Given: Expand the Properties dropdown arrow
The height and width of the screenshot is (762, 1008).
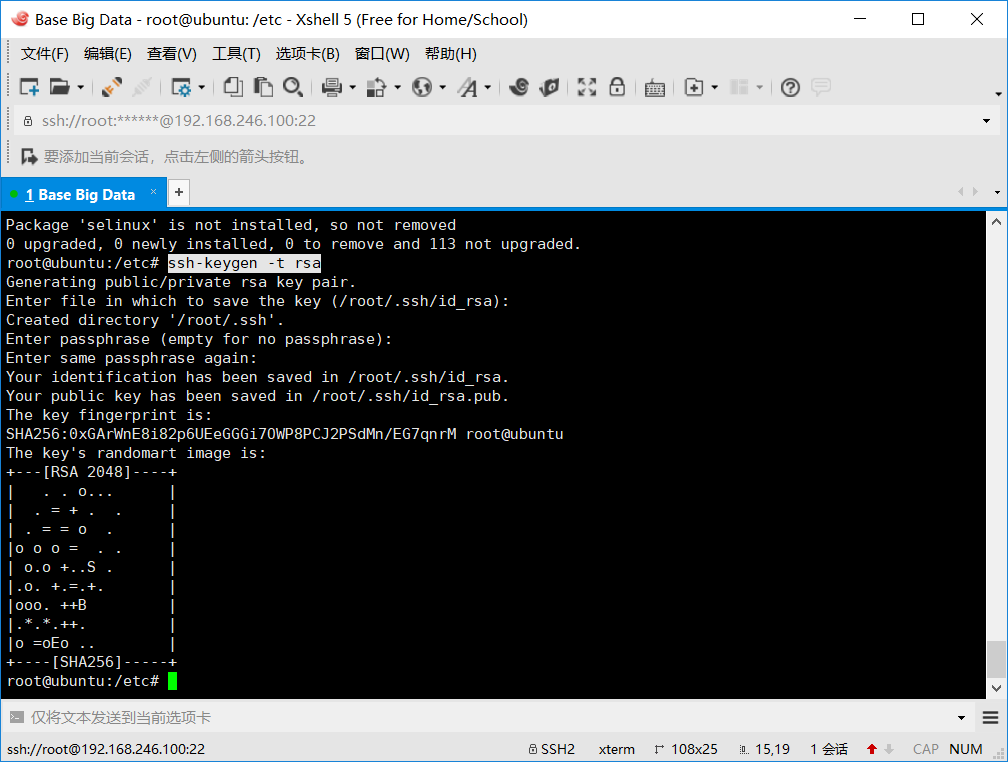Looking at the screenshot, I should (x=202, y=87).
